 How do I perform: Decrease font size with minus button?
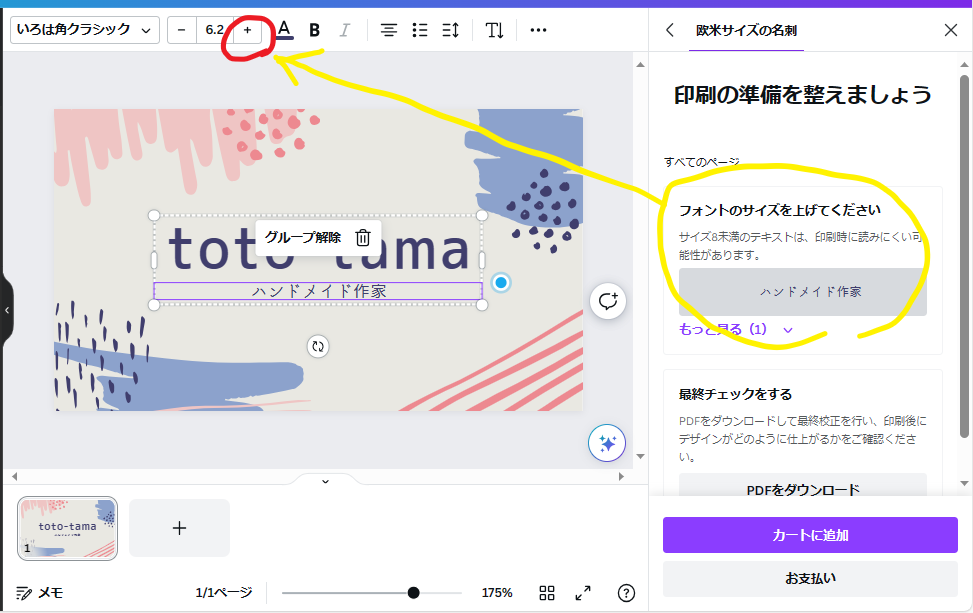(x=181, y=30)
